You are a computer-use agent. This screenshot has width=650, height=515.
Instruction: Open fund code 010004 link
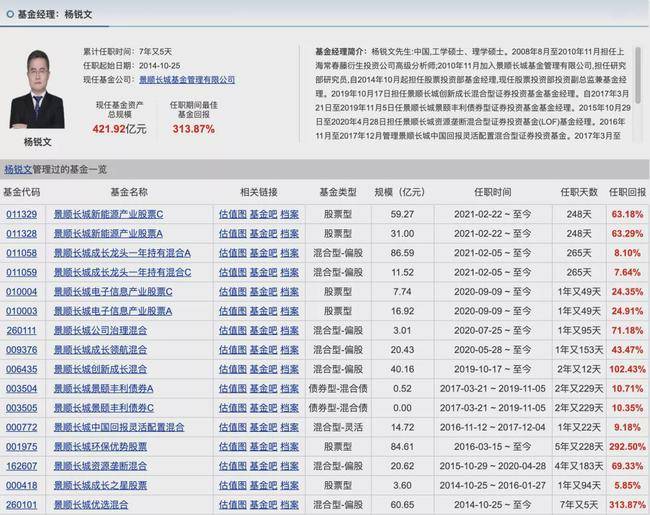tap(22, 292)
